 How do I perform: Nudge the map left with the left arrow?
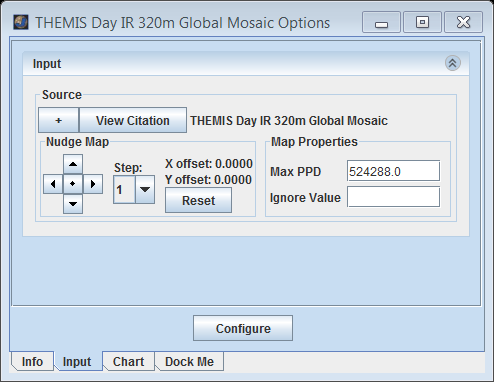point(53,184)
